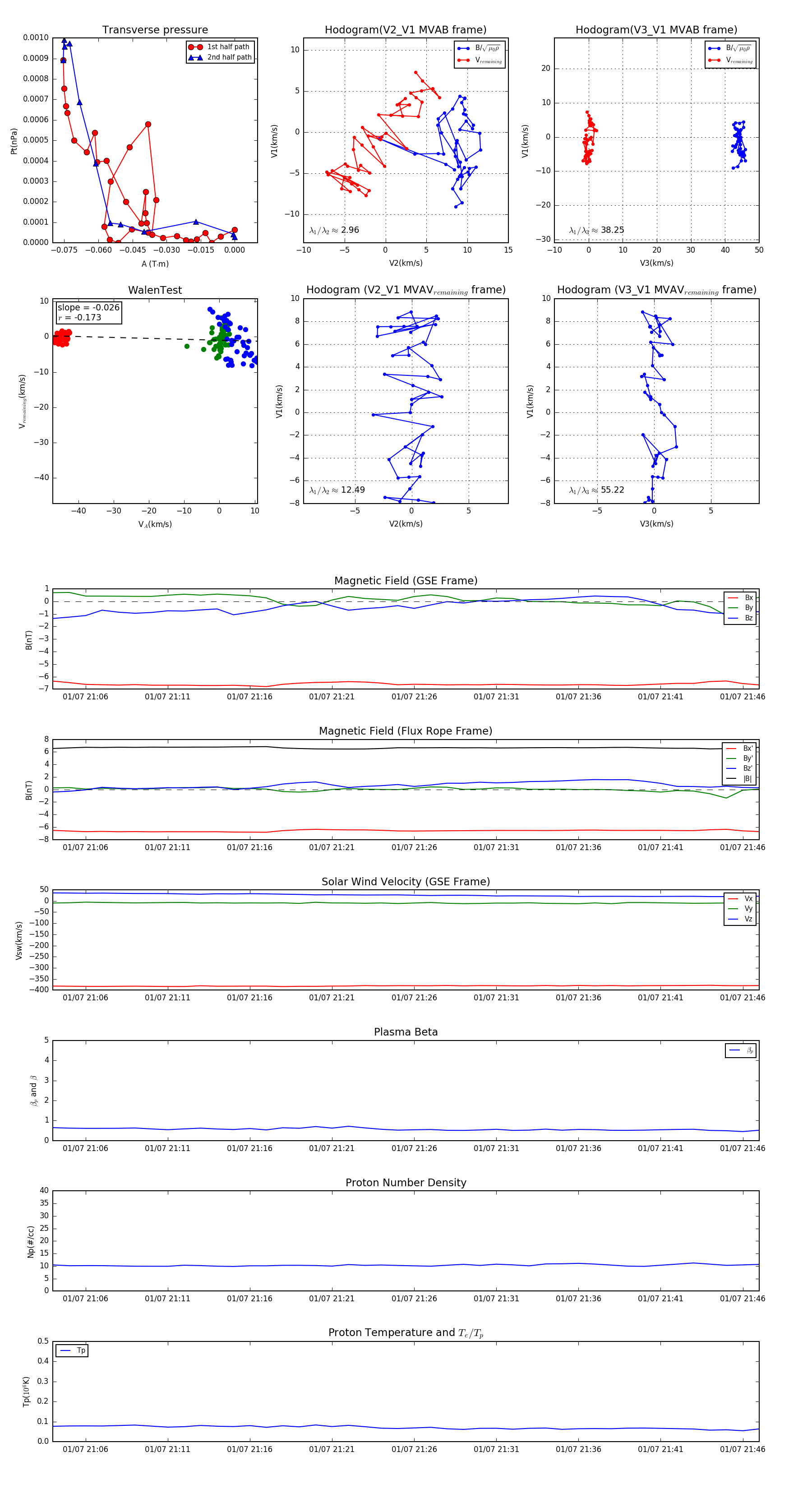Click the "Proton Number Density" title
This screenshot has width=812, height=1489.
(x=406, y=1183)
